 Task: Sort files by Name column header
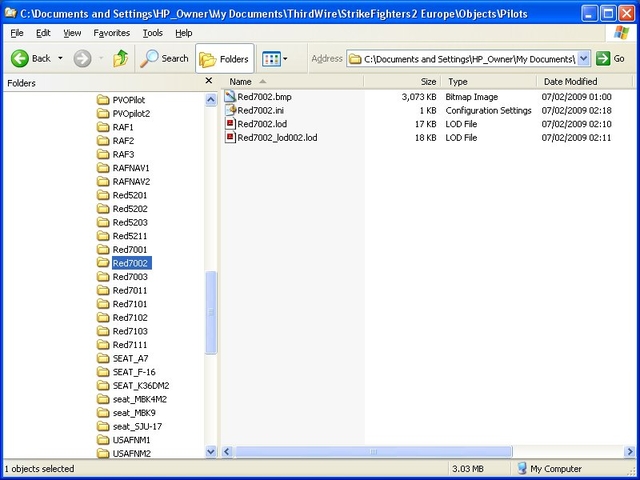[292, 82]
